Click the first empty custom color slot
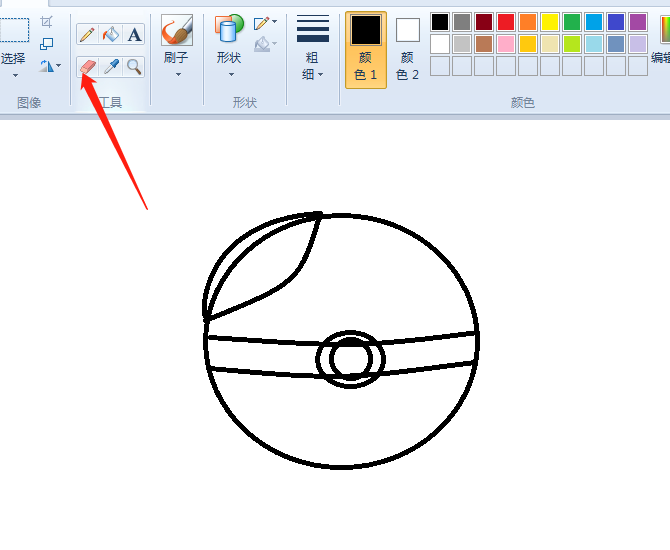The height and width of the screenshot is (550, 670). click(x=440, y=66)
